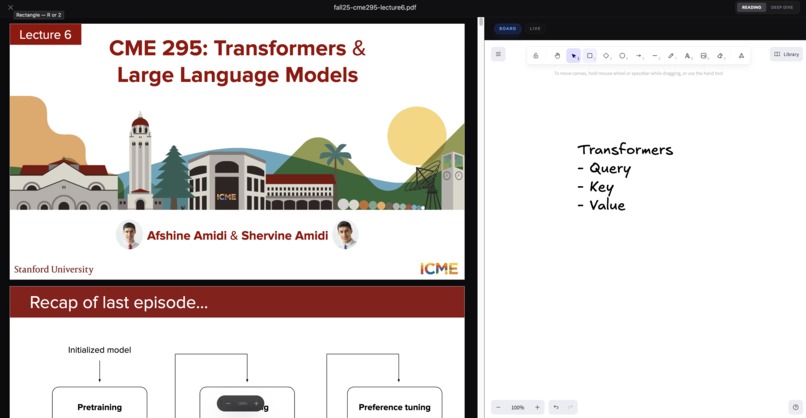
Task: Zoom out the PDF viewer
Action: 228,404
